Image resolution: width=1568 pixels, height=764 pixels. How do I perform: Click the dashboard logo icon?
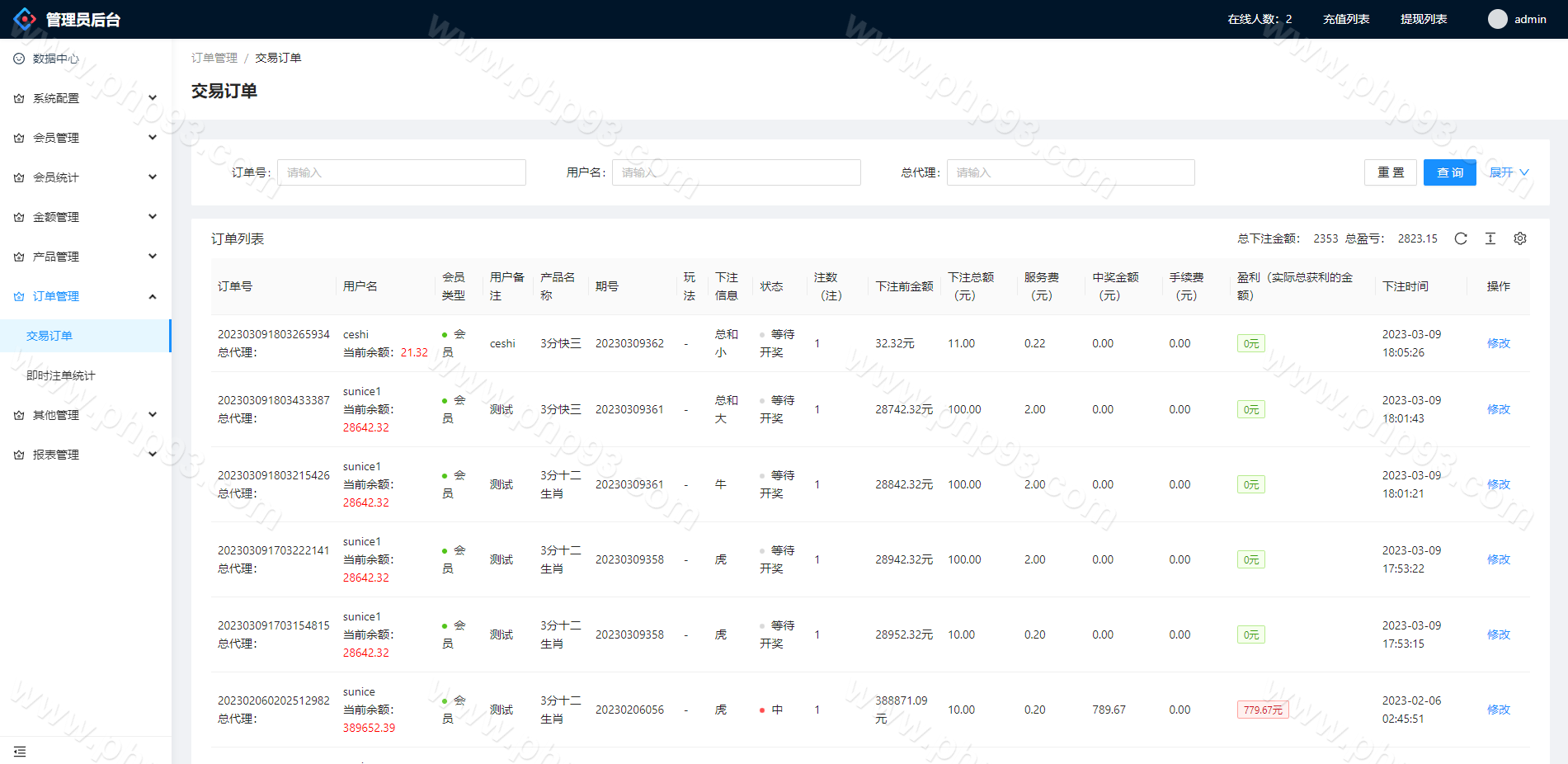25,19
